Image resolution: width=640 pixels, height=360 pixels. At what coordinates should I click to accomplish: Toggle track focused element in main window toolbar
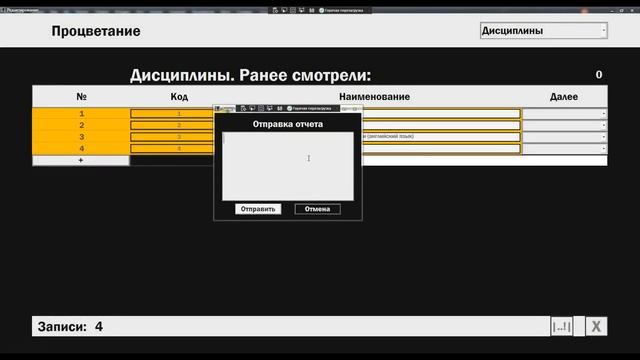(x=302, y=10)
